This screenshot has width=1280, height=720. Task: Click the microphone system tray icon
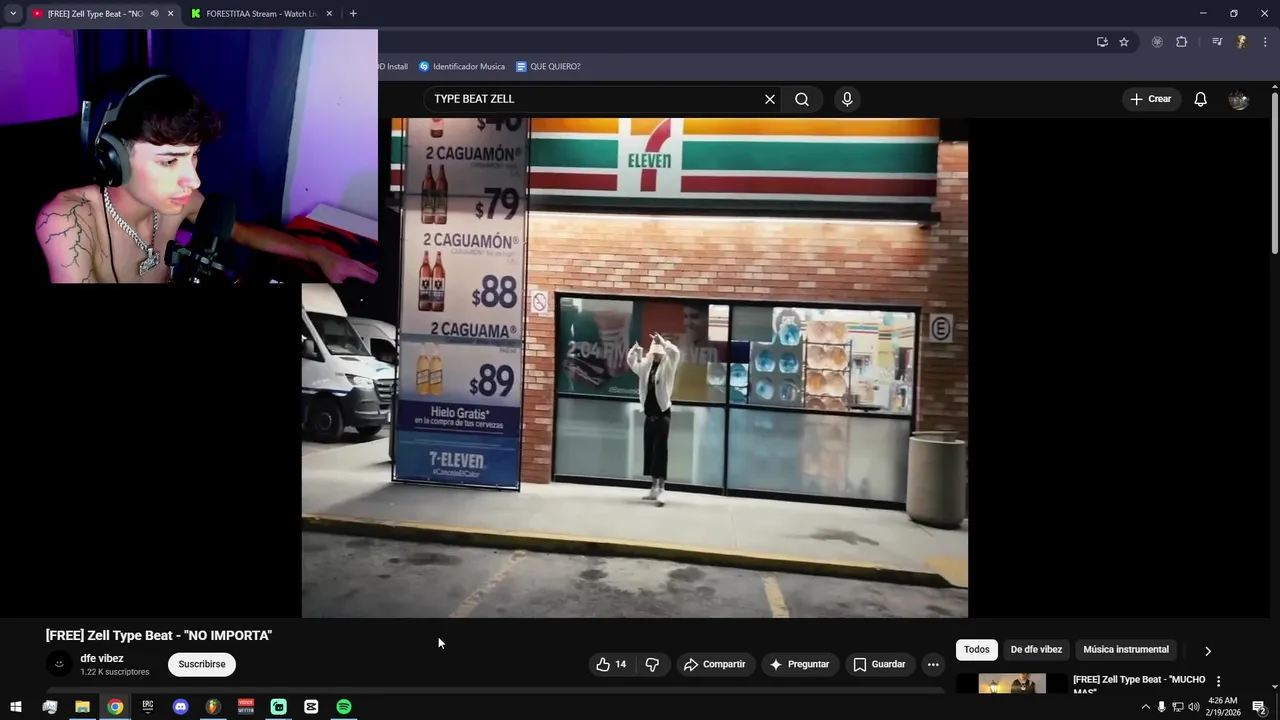(1161, 707)
